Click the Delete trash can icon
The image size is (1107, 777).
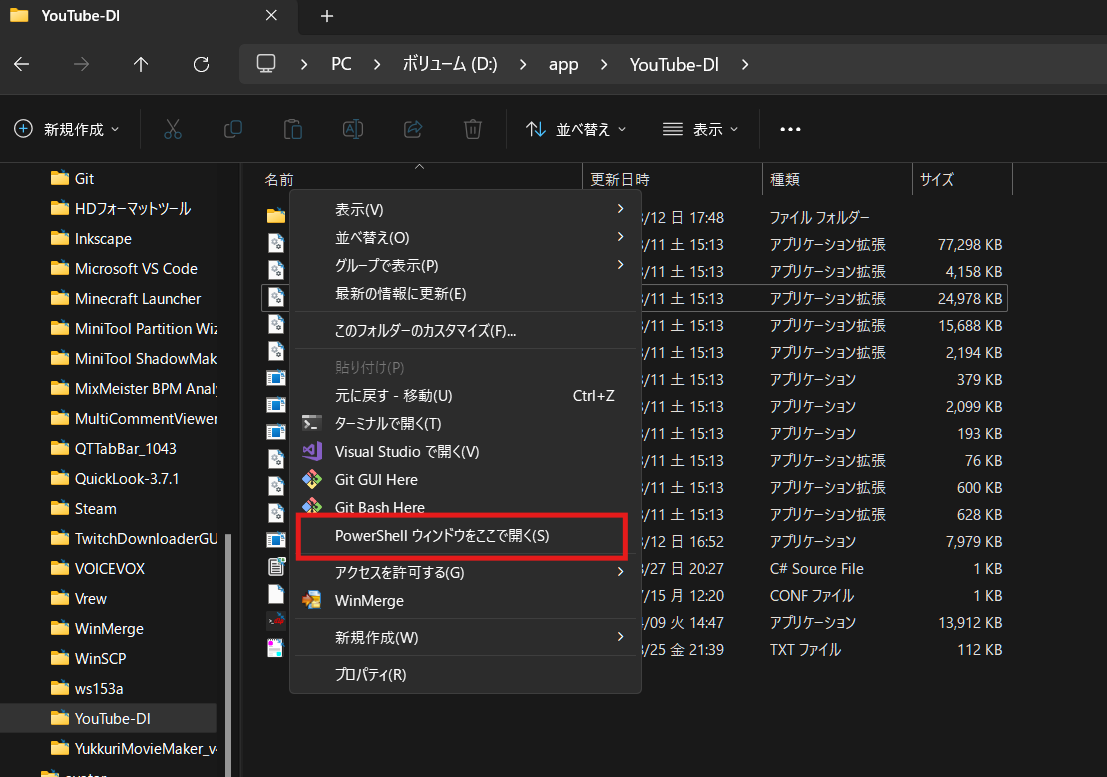pos(473,129)
